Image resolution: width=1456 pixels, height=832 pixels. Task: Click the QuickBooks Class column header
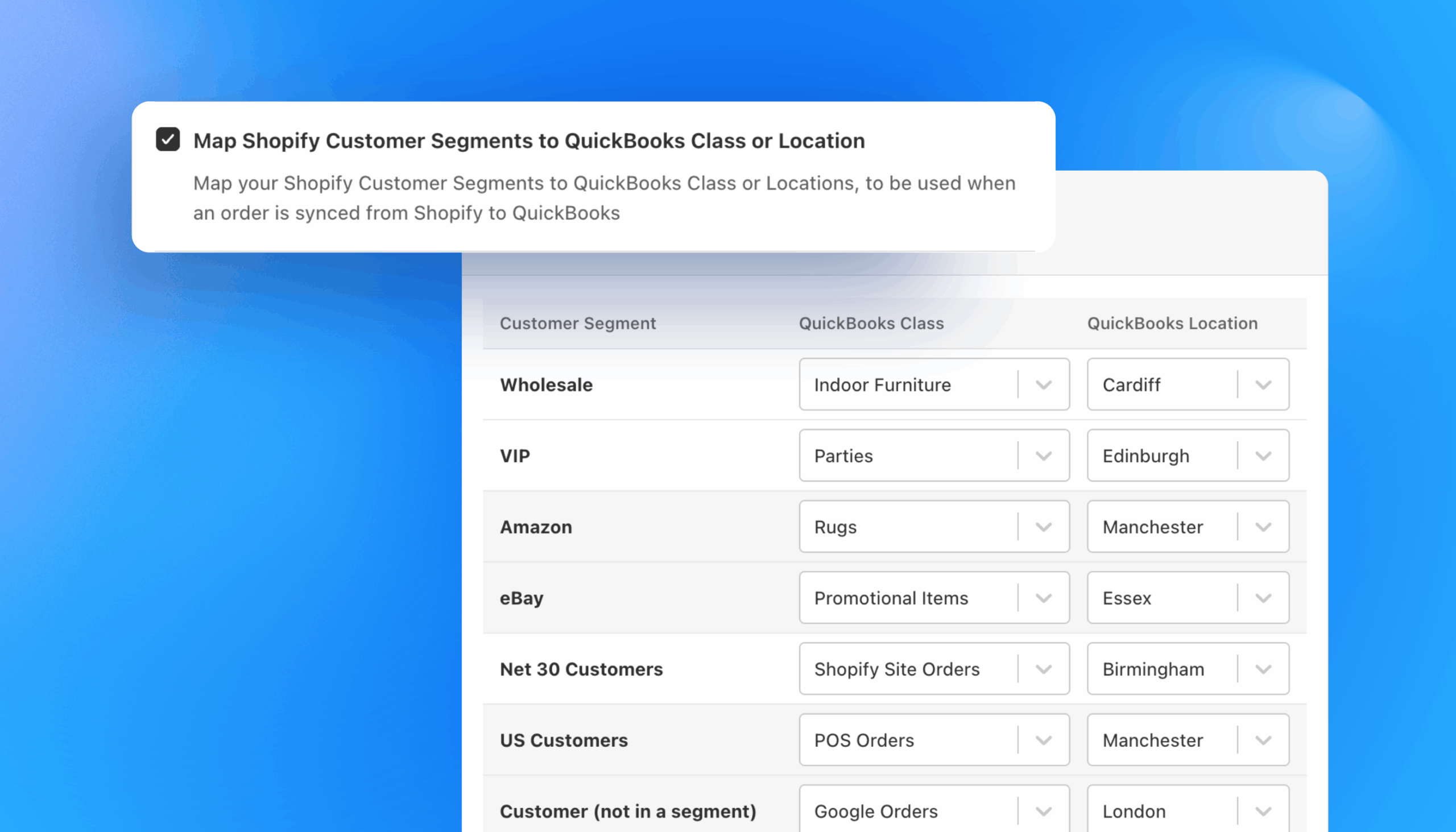point(871,323)
